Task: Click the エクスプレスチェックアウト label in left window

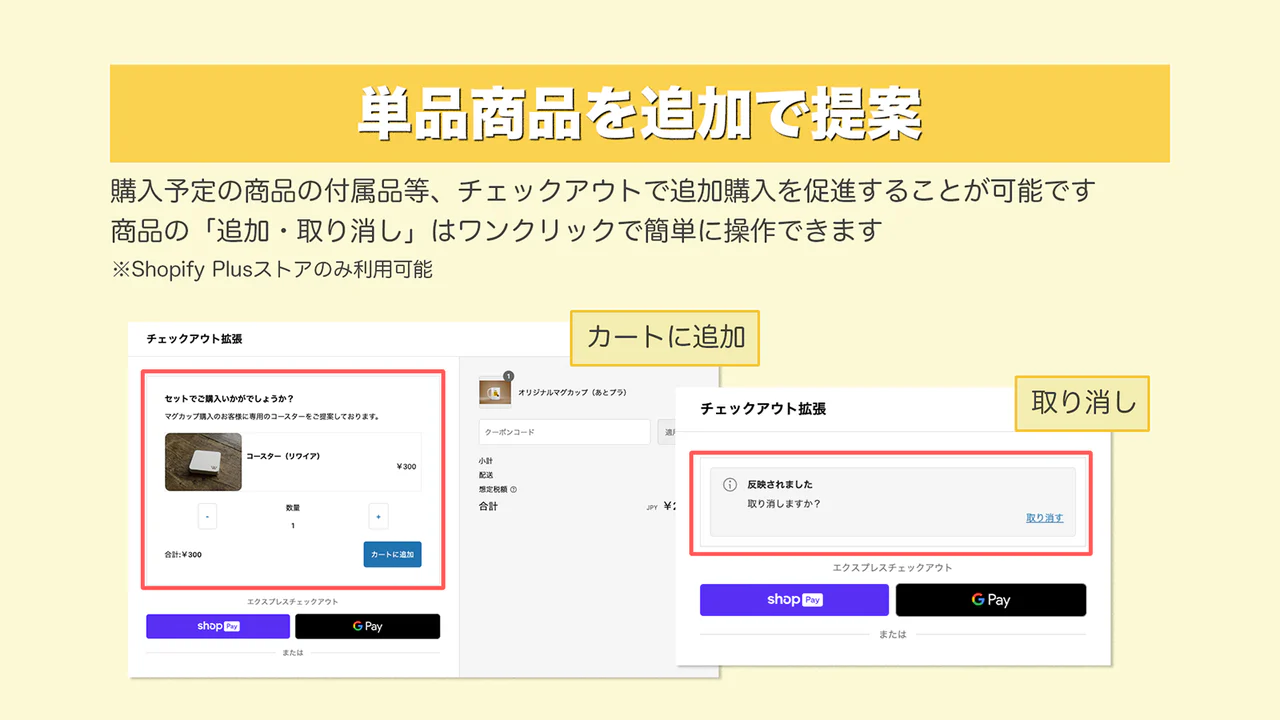Action: click(x=293, y=602)
